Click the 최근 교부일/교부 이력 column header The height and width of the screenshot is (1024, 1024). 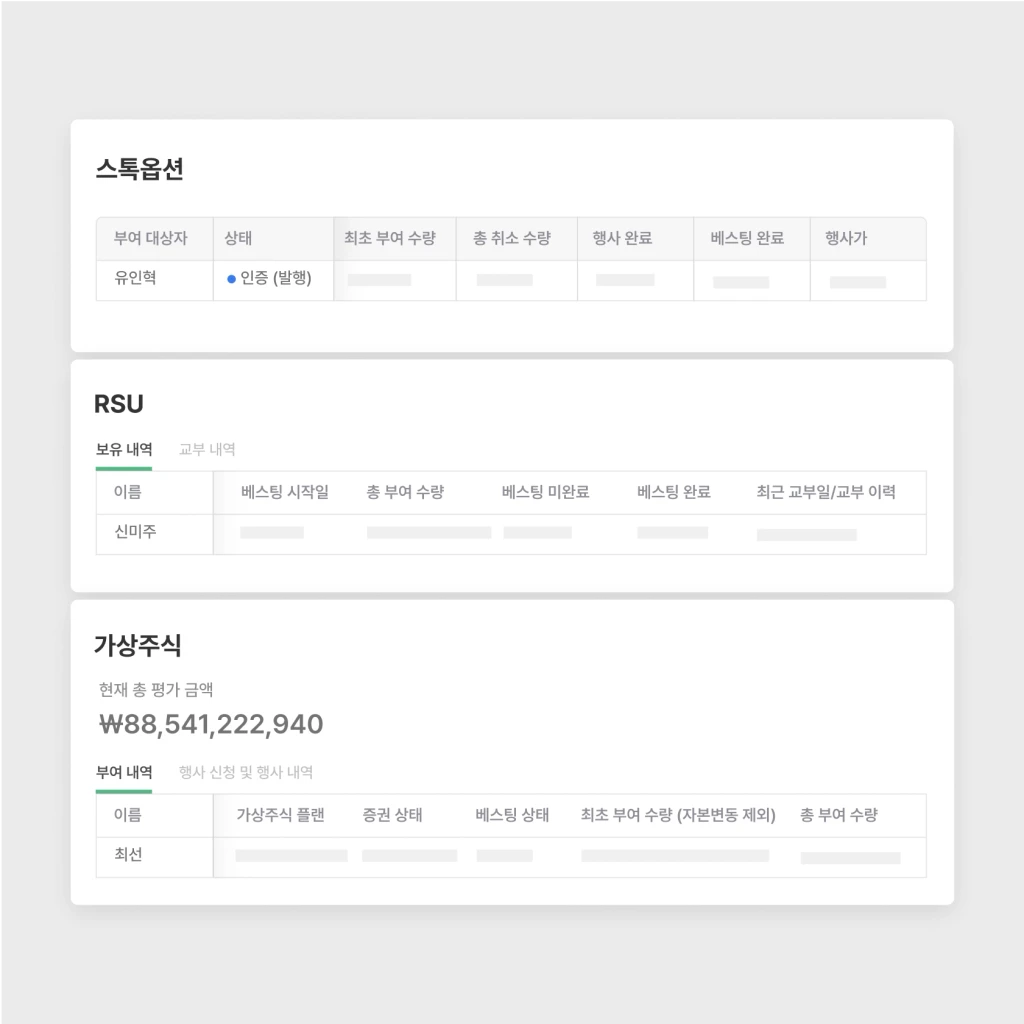[826, 492]
